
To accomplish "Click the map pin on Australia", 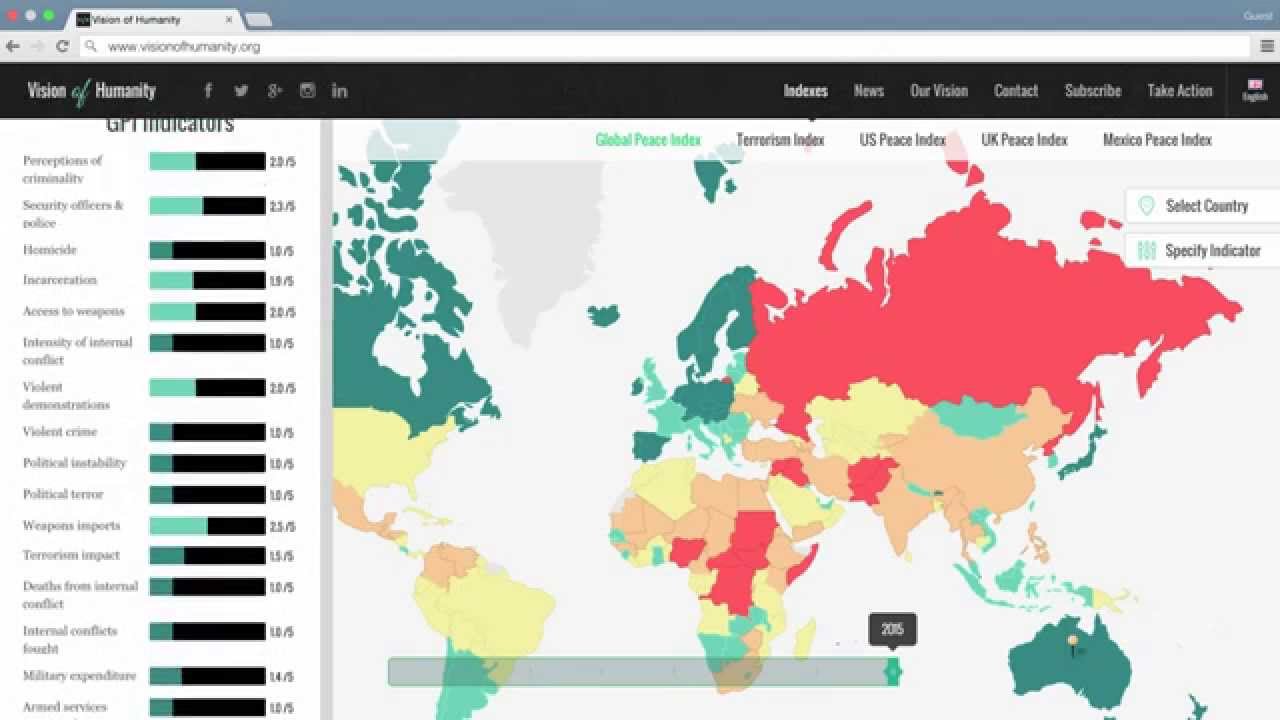I will pyautogui.click(x=1073, y=643).
